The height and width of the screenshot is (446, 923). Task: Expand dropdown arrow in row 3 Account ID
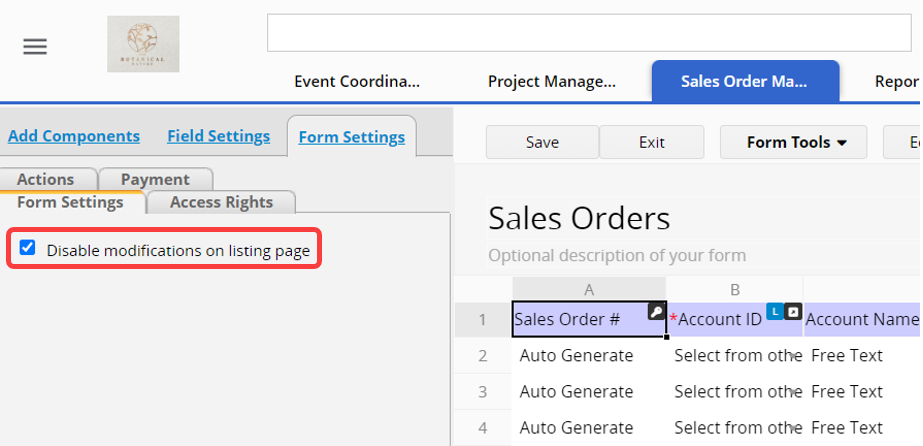795,392
